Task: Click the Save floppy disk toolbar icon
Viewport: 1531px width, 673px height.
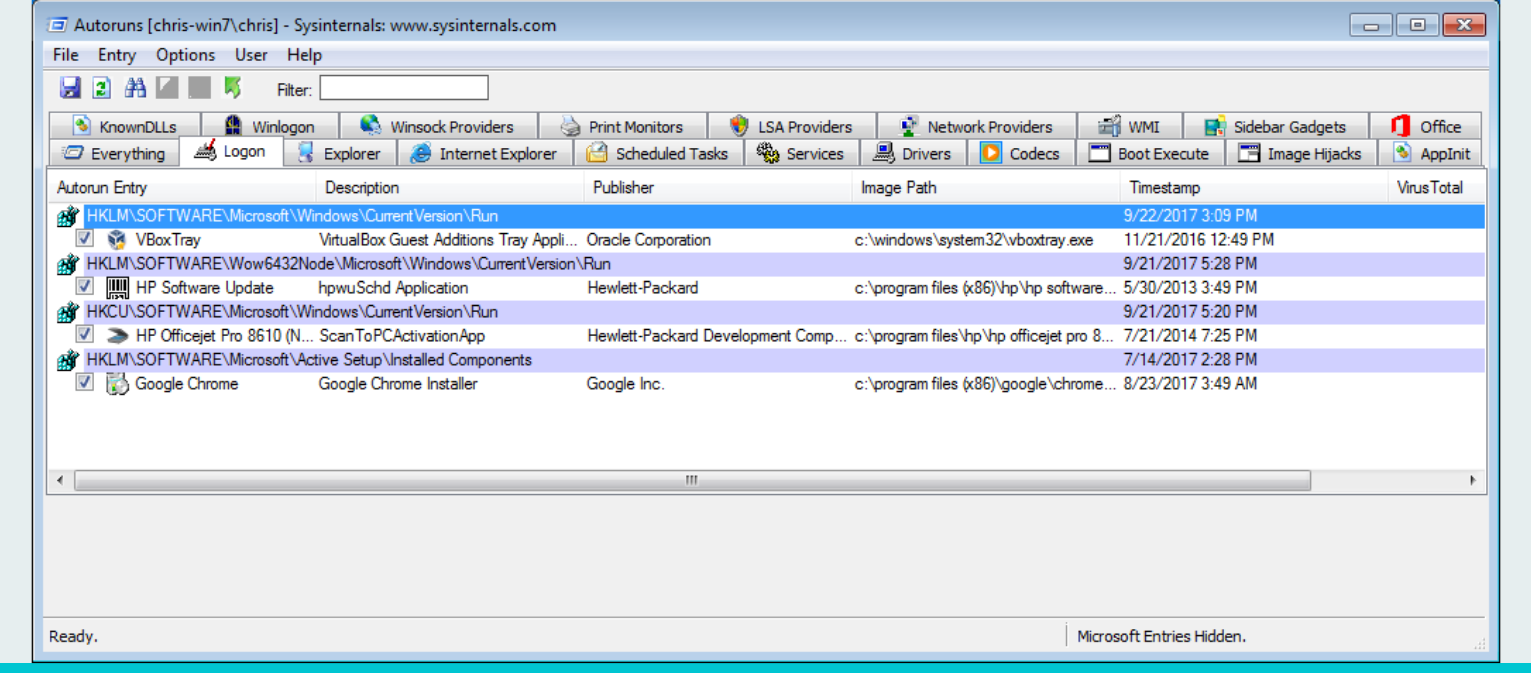Action: click(x=70, y=88)
